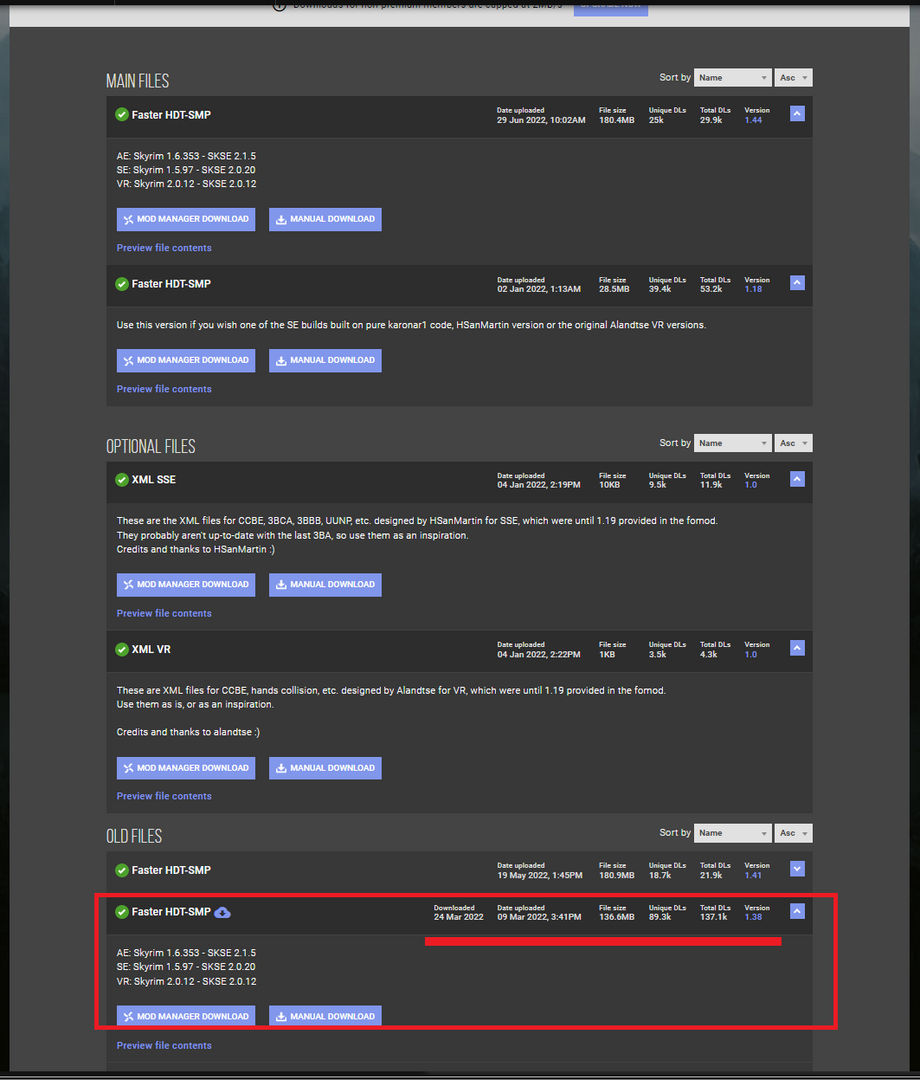
Task: Click Faster HDT-SMP title of 19 May 2022 file
Action: [x=171, y=871]
